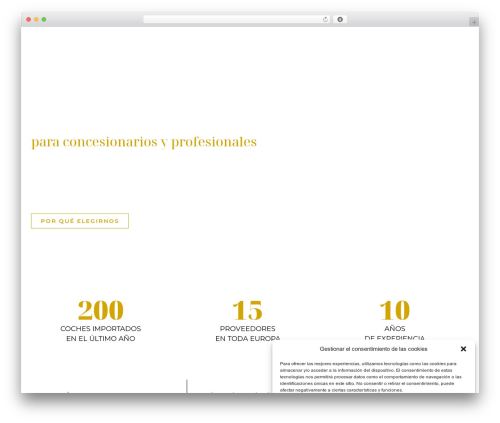Close the cookie consent popup
This screenshot has width=500, height=423.
click(463, 349)
